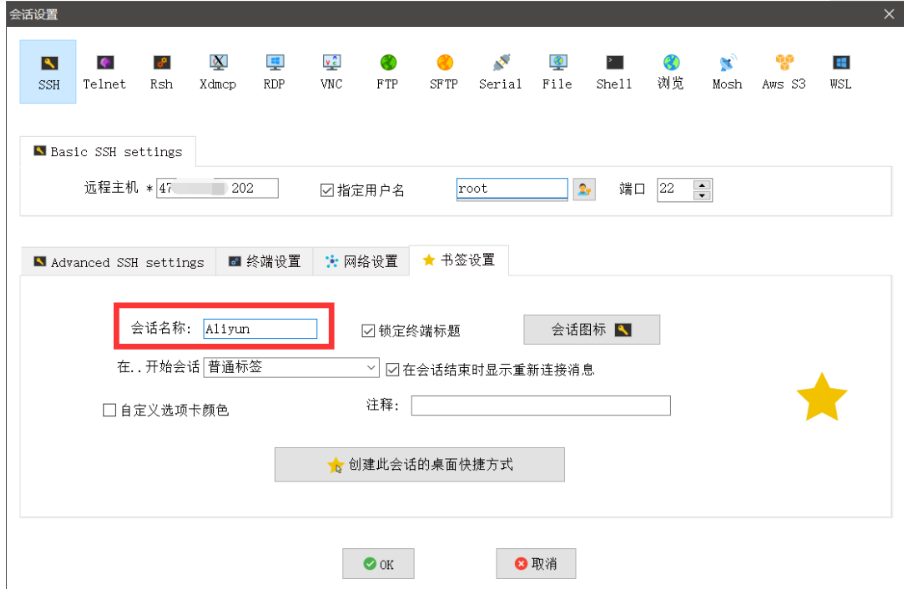Select the WSL session type
This screenshot has width=904, height=589.
841,72
